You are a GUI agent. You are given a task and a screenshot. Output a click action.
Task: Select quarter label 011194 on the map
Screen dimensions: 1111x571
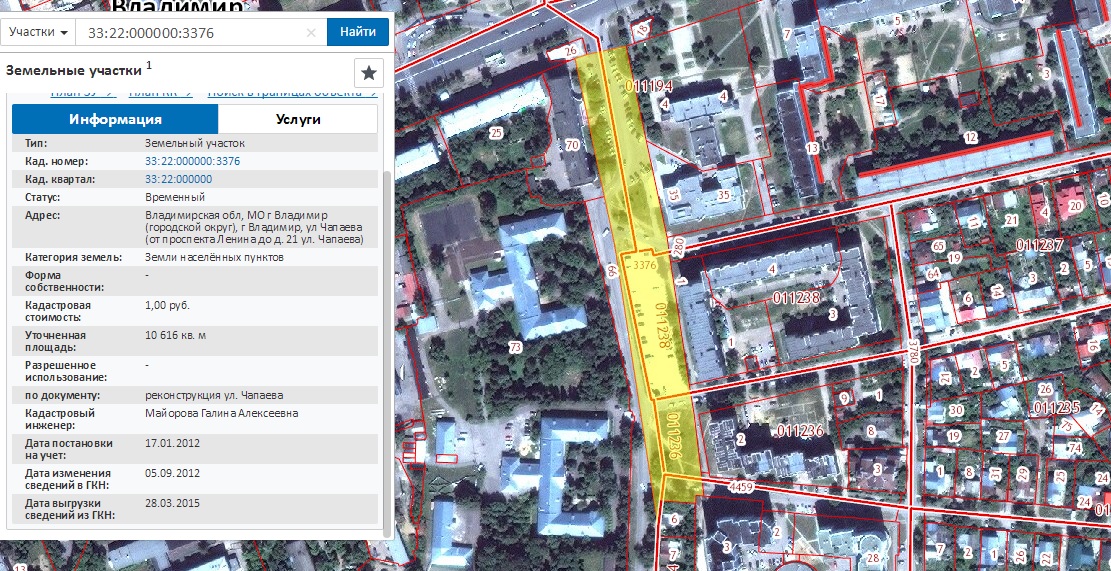click(649, 88)
